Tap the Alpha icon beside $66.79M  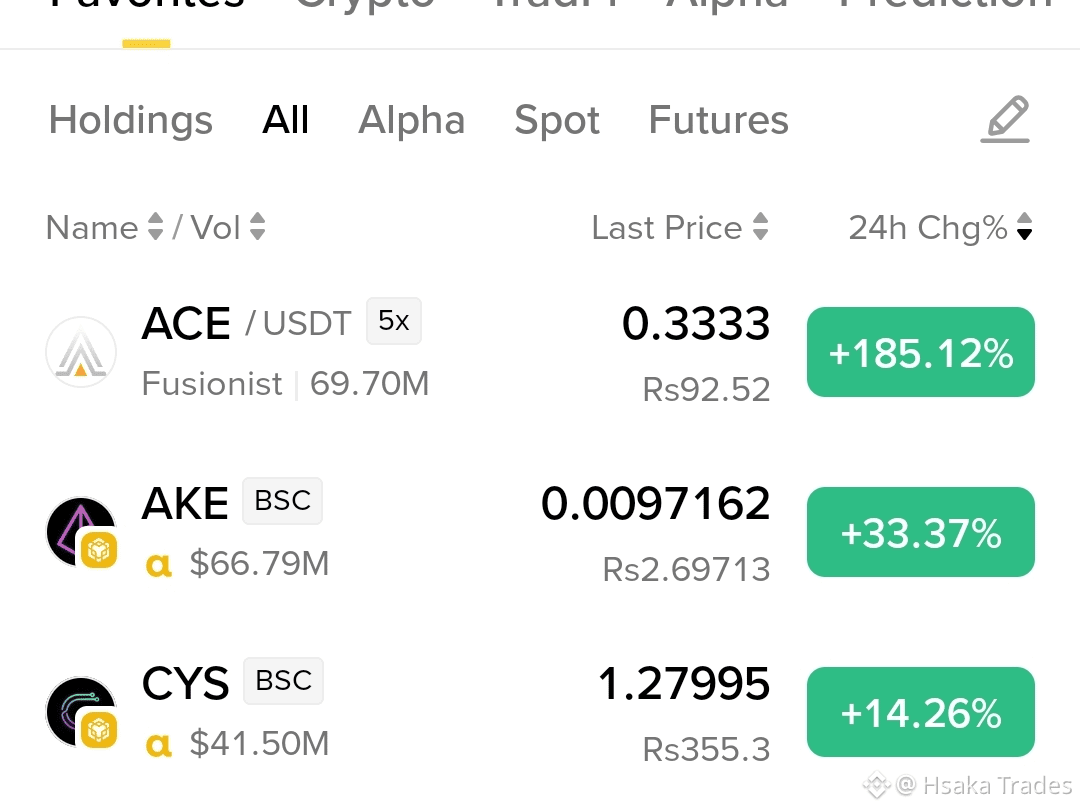click(x=159, y=565)
